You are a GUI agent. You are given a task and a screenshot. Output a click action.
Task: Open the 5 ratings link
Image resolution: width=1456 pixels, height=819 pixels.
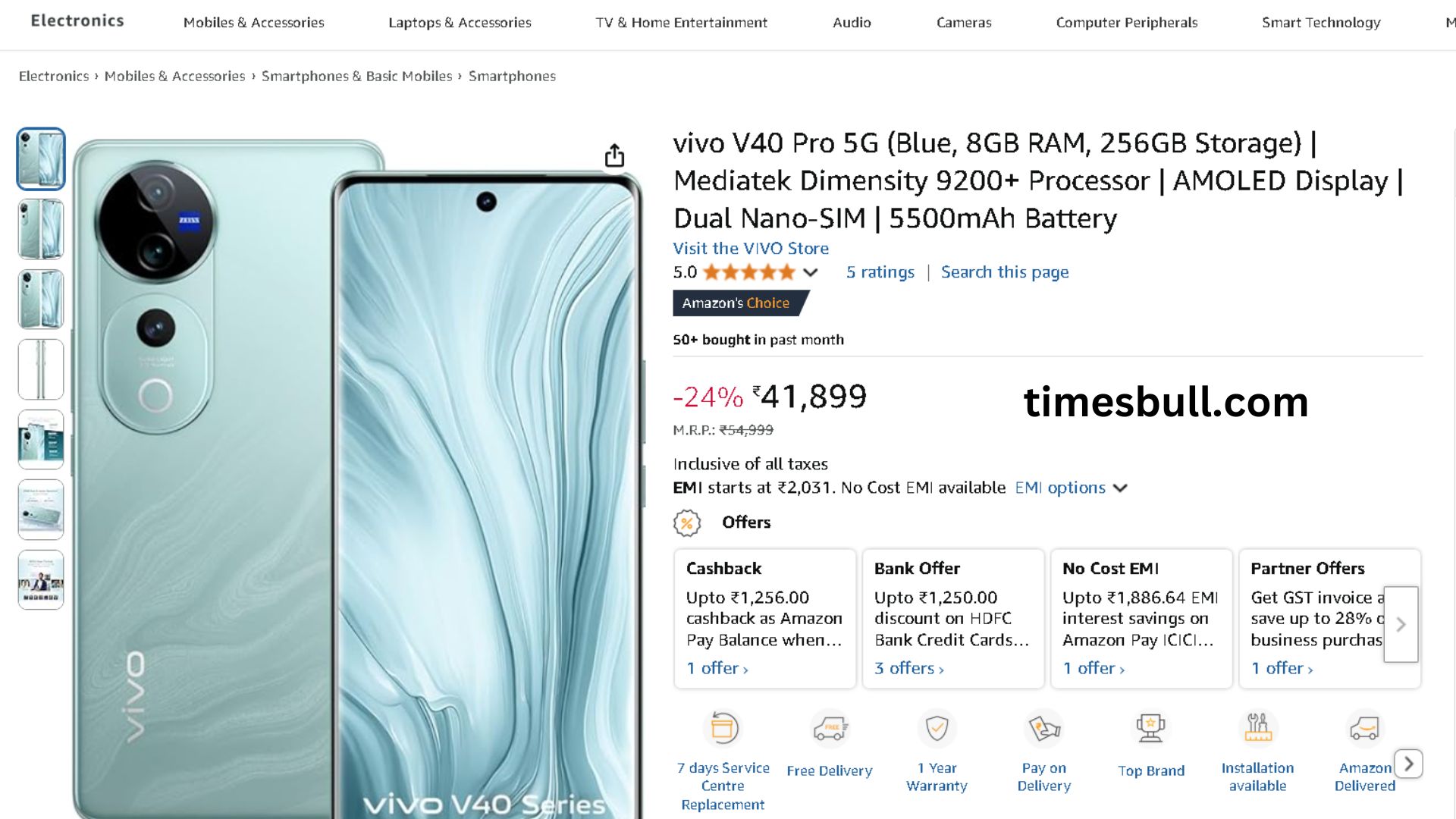[880, 272]
